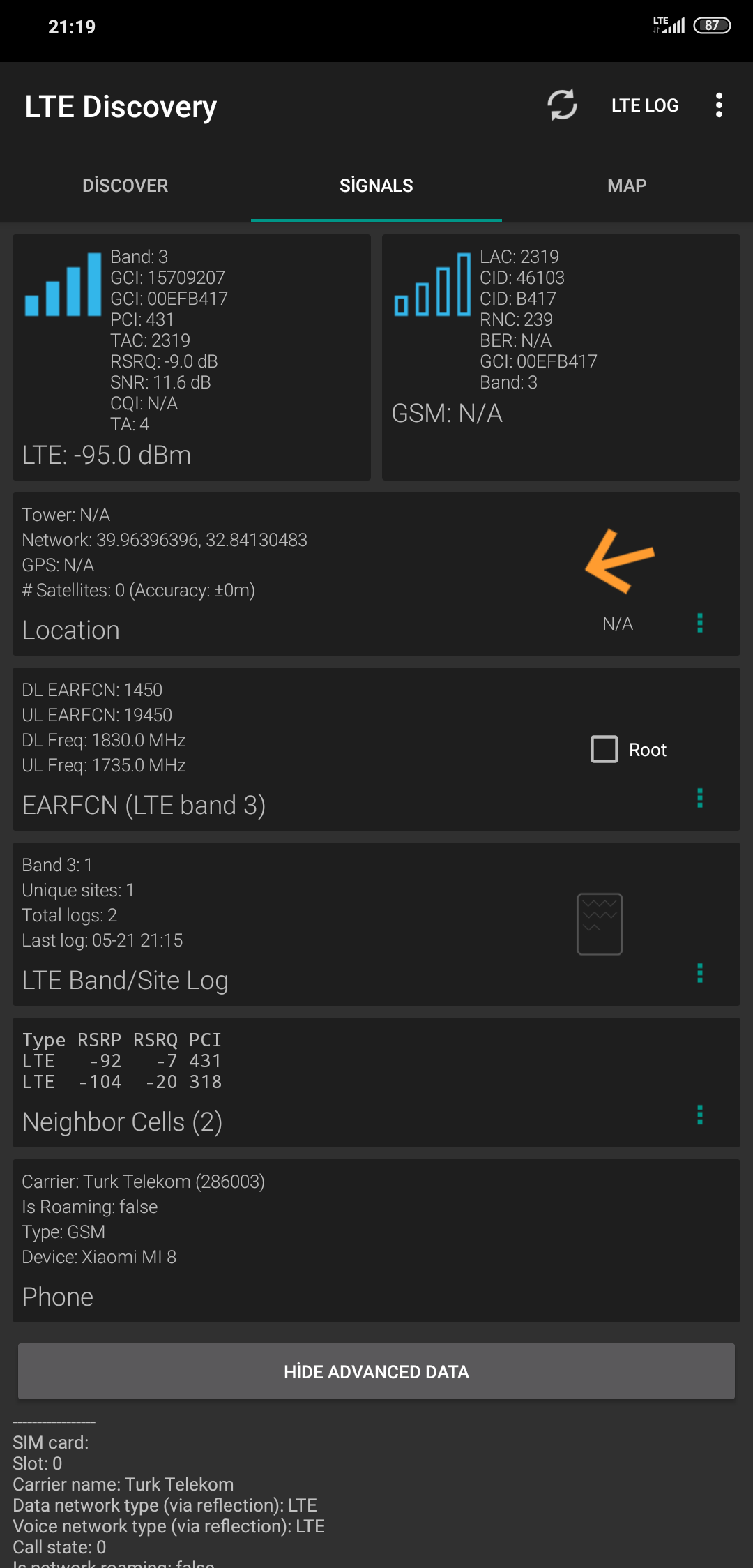Click Hide Advanced Data button
Viewport: 753px width, 1568px height.
[x=376, y=1371]
